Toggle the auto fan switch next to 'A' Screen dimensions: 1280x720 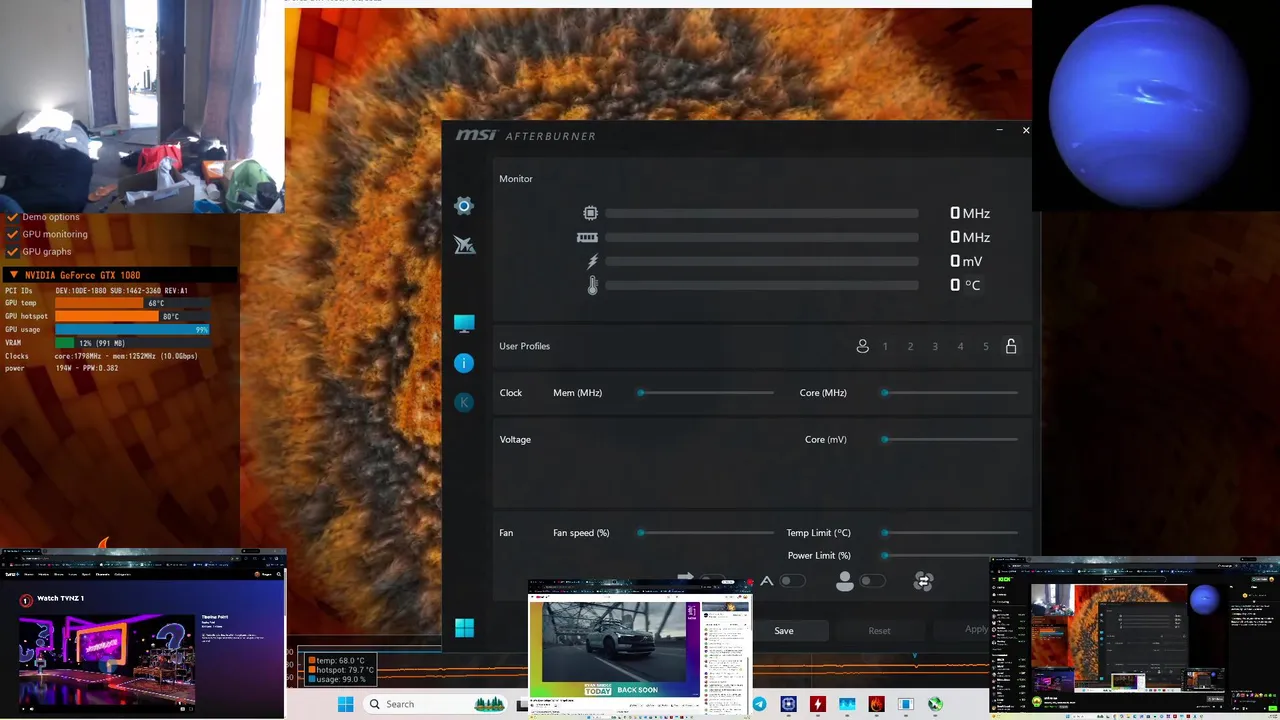793,581
